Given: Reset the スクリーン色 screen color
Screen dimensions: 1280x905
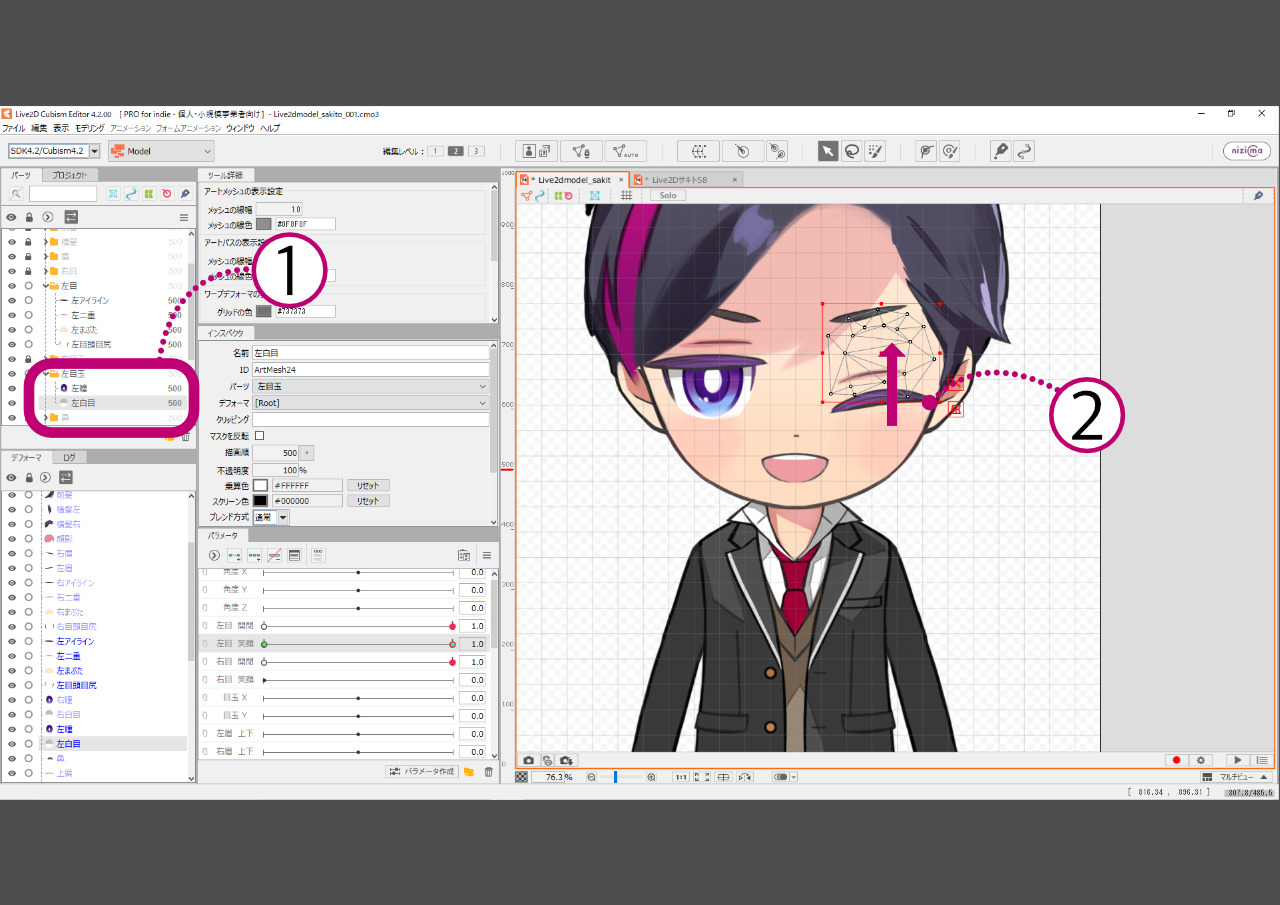Looking at the screenshot, I should pos(368,501).
